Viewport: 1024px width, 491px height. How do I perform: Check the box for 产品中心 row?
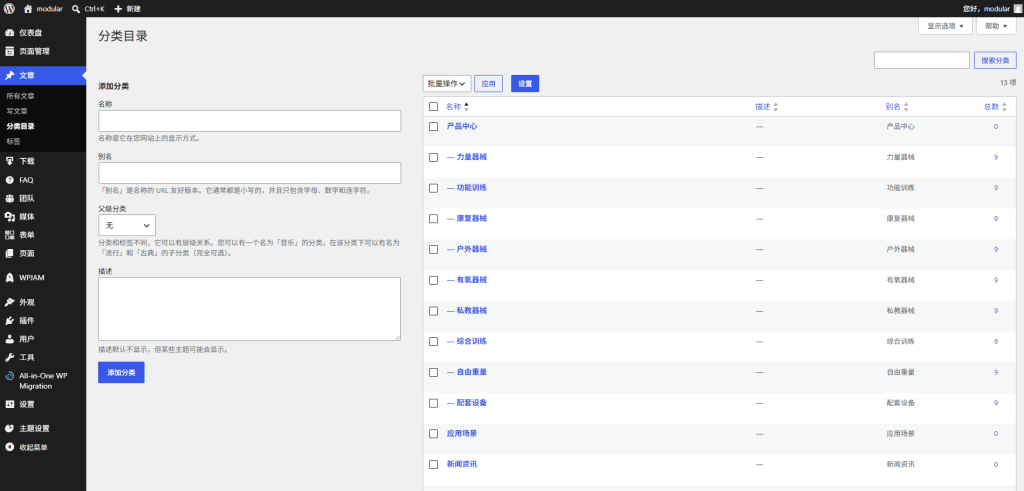[434, 127]
